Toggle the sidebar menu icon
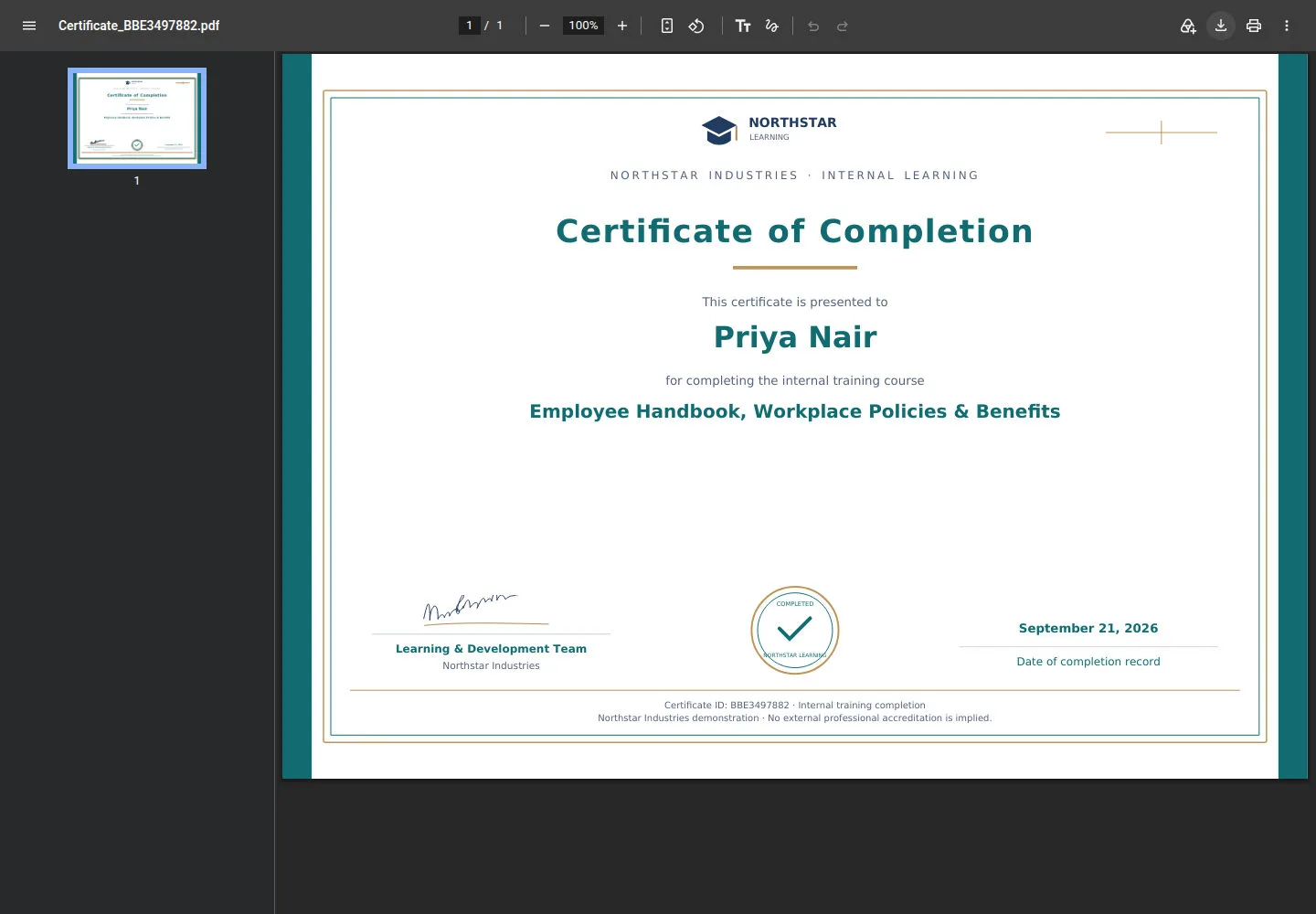 coord(29,26)
